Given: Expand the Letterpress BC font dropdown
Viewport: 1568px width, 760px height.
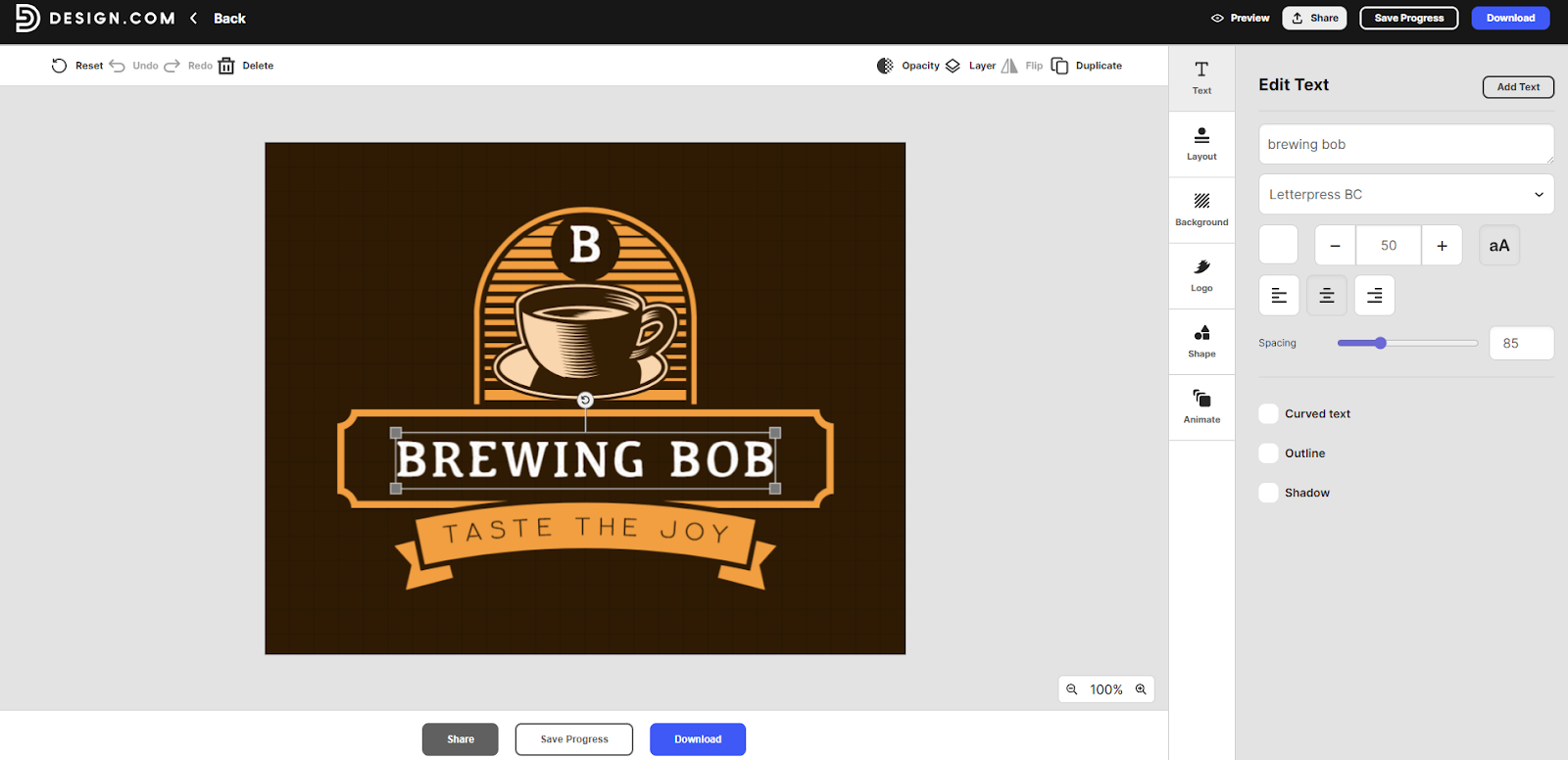Looking at the screenshot, I should (x=1406, y=194).
